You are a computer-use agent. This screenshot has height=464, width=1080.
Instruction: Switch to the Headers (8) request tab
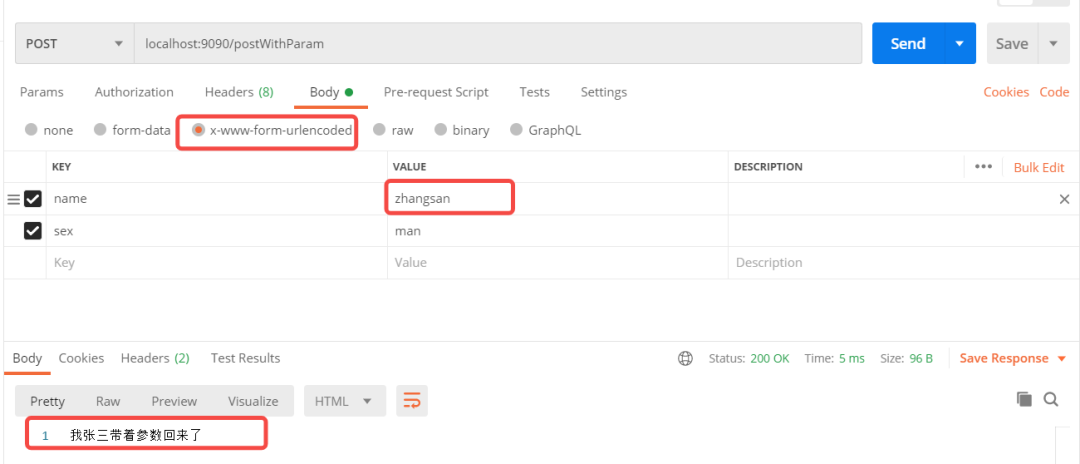click(239, 92)
